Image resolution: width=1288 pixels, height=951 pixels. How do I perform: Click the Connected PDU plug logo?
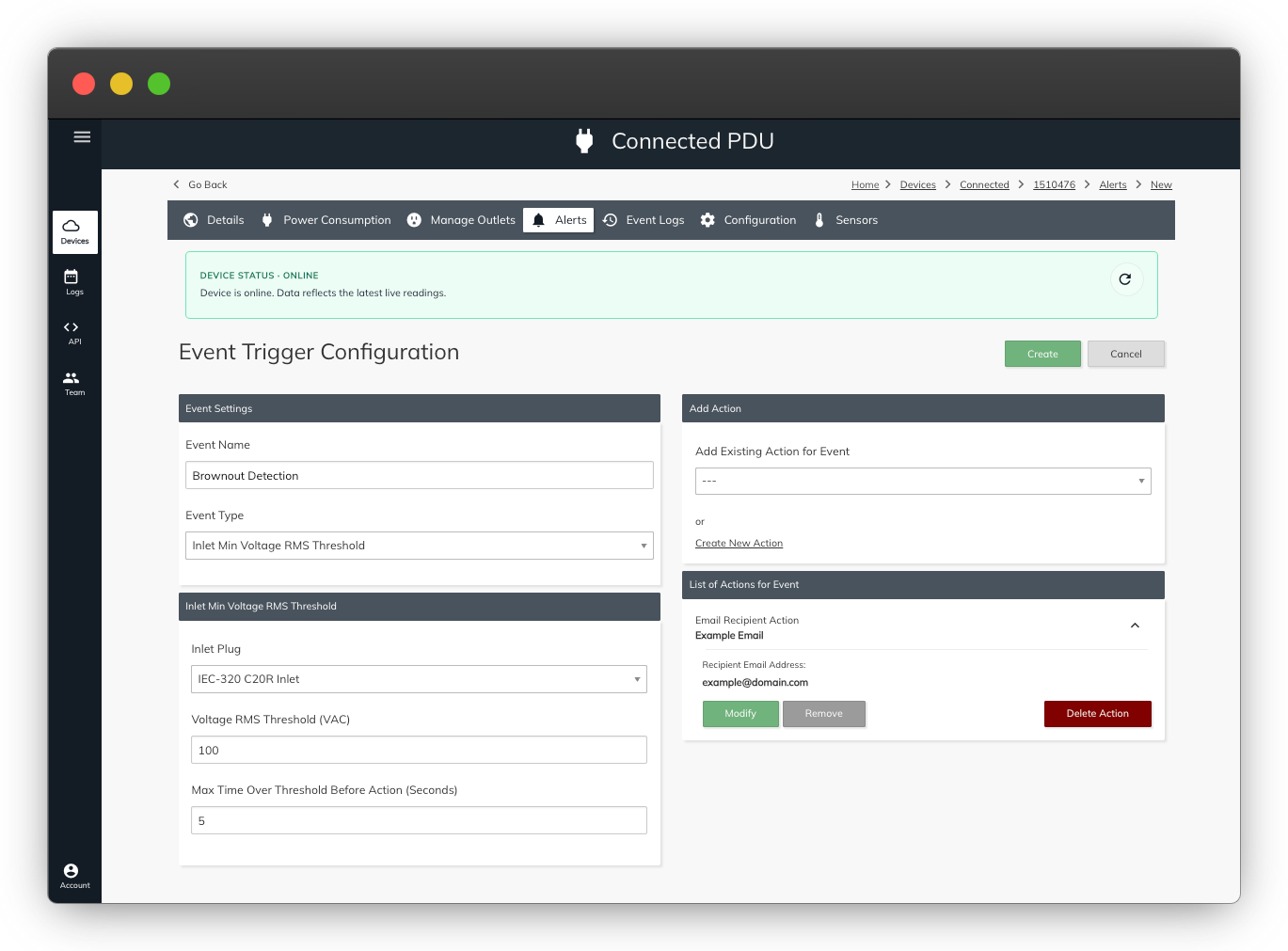point(584,141)
